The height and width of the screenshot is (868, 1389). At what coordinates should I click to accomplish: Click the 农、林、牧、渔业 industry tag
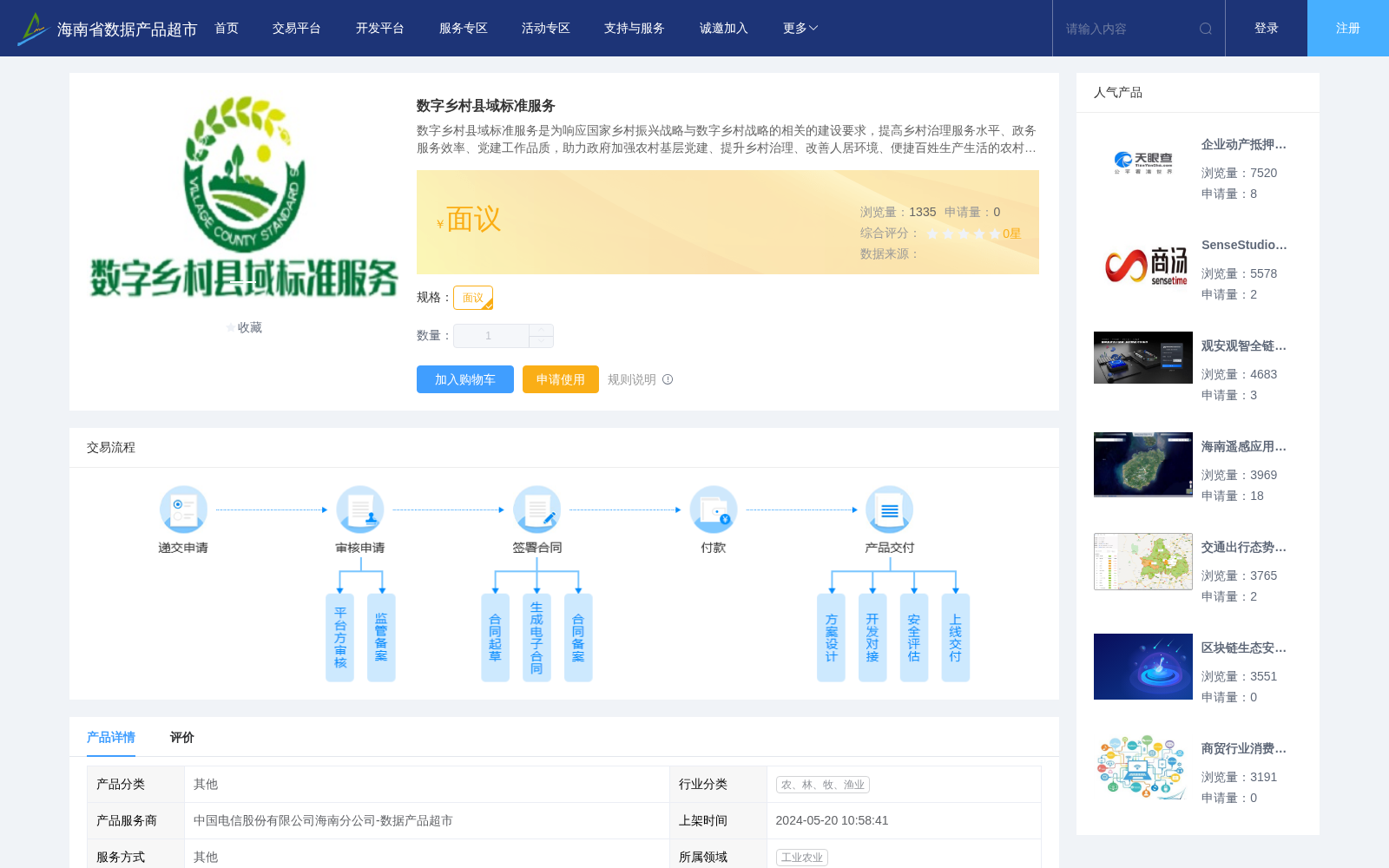click(x=823, y=785)
